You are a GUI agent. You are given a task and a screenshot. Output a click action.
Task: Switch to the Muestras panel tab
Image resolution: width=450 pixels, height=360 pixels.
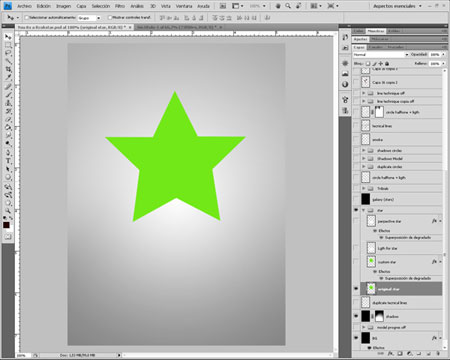[x=376, y=31]
